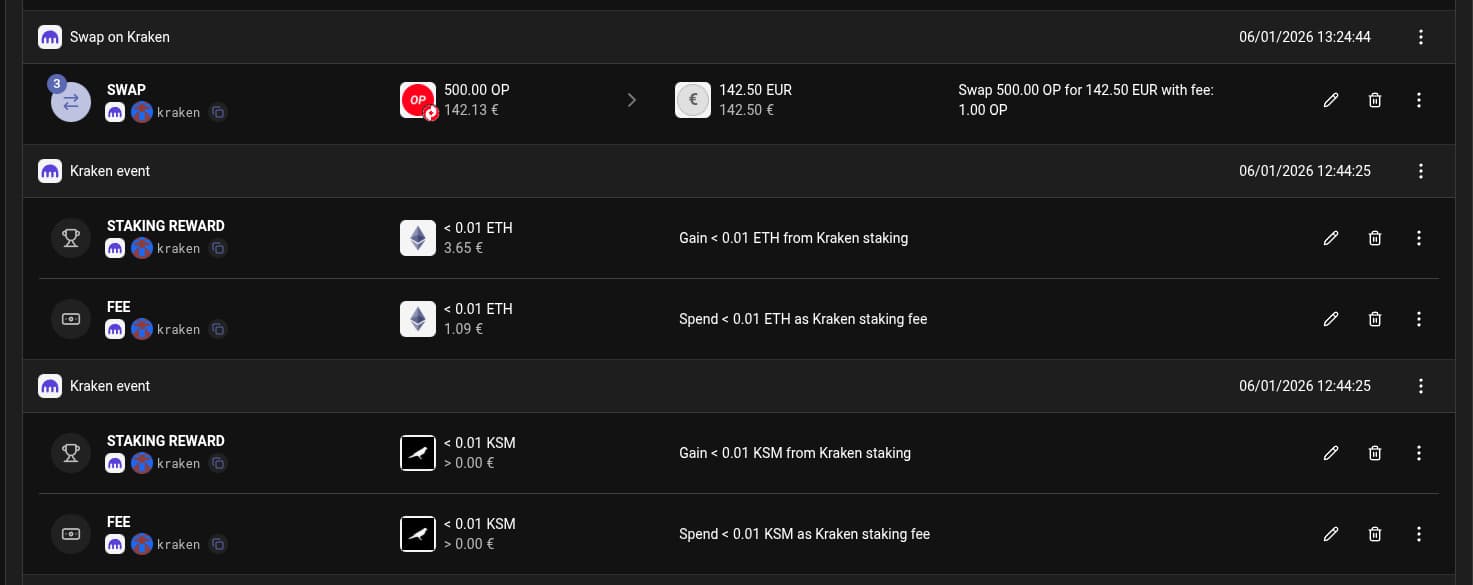Delete the KSM staking fee event
Viewport: 1473px width, 585px height.
pos(1375,534)
